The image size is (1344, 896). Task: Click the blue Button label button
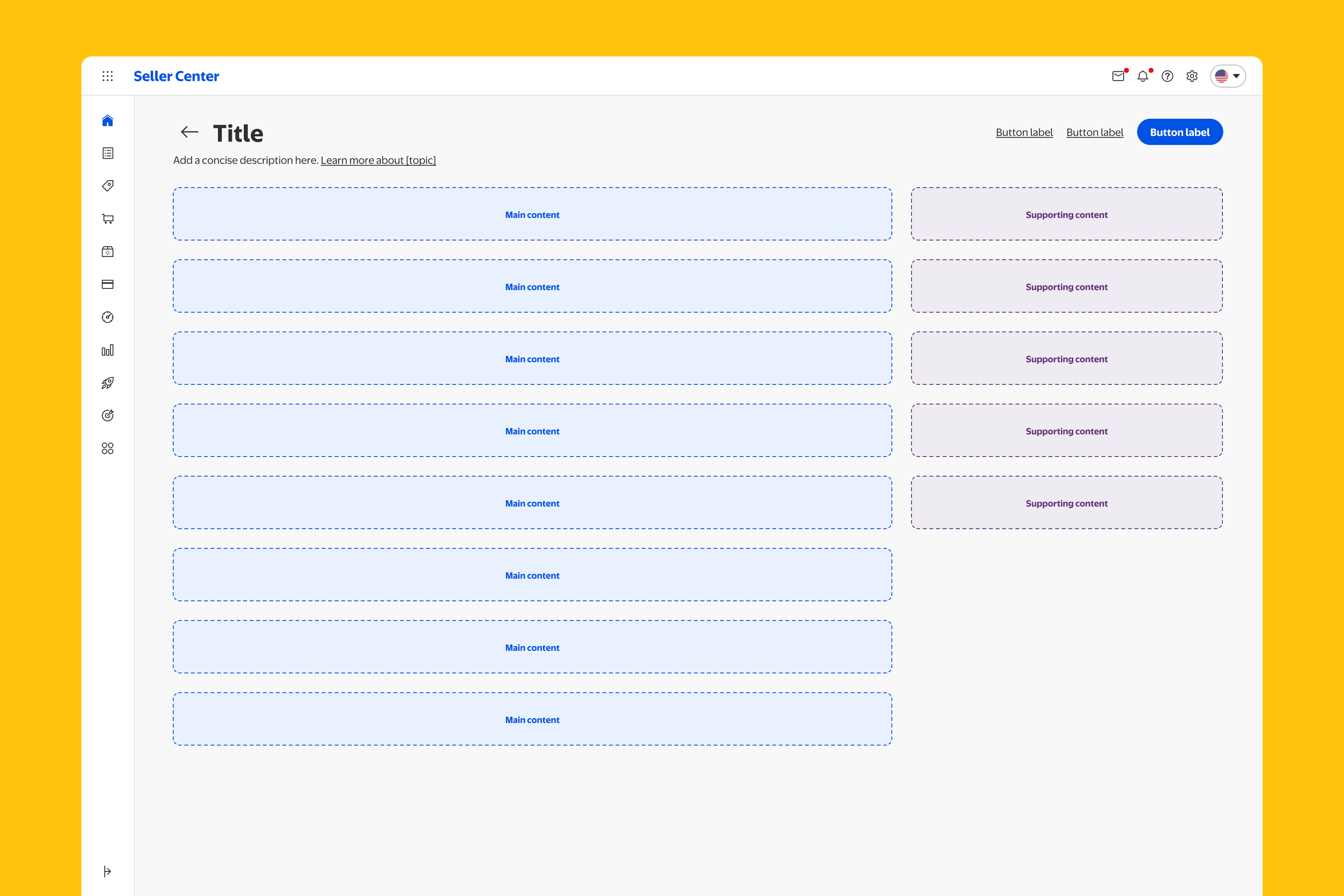(1179, 132)
